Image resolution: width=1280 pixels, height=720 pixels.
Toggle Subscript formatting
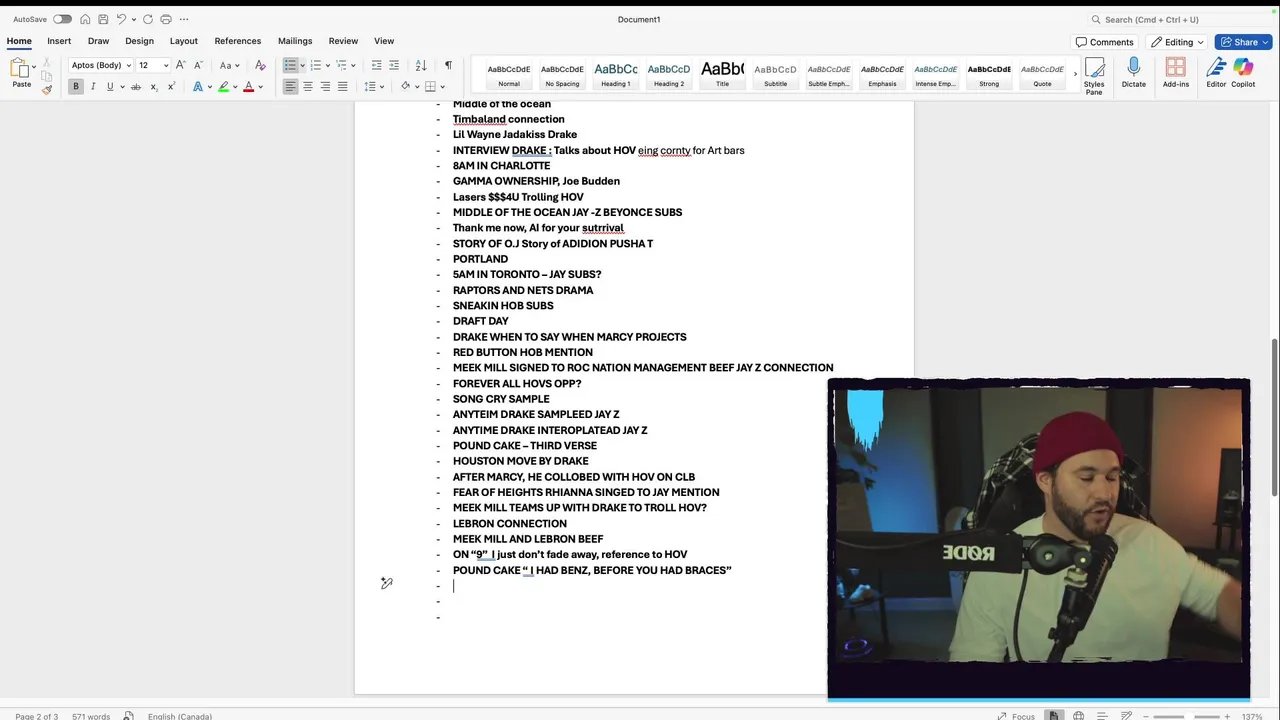click(154, 87)
